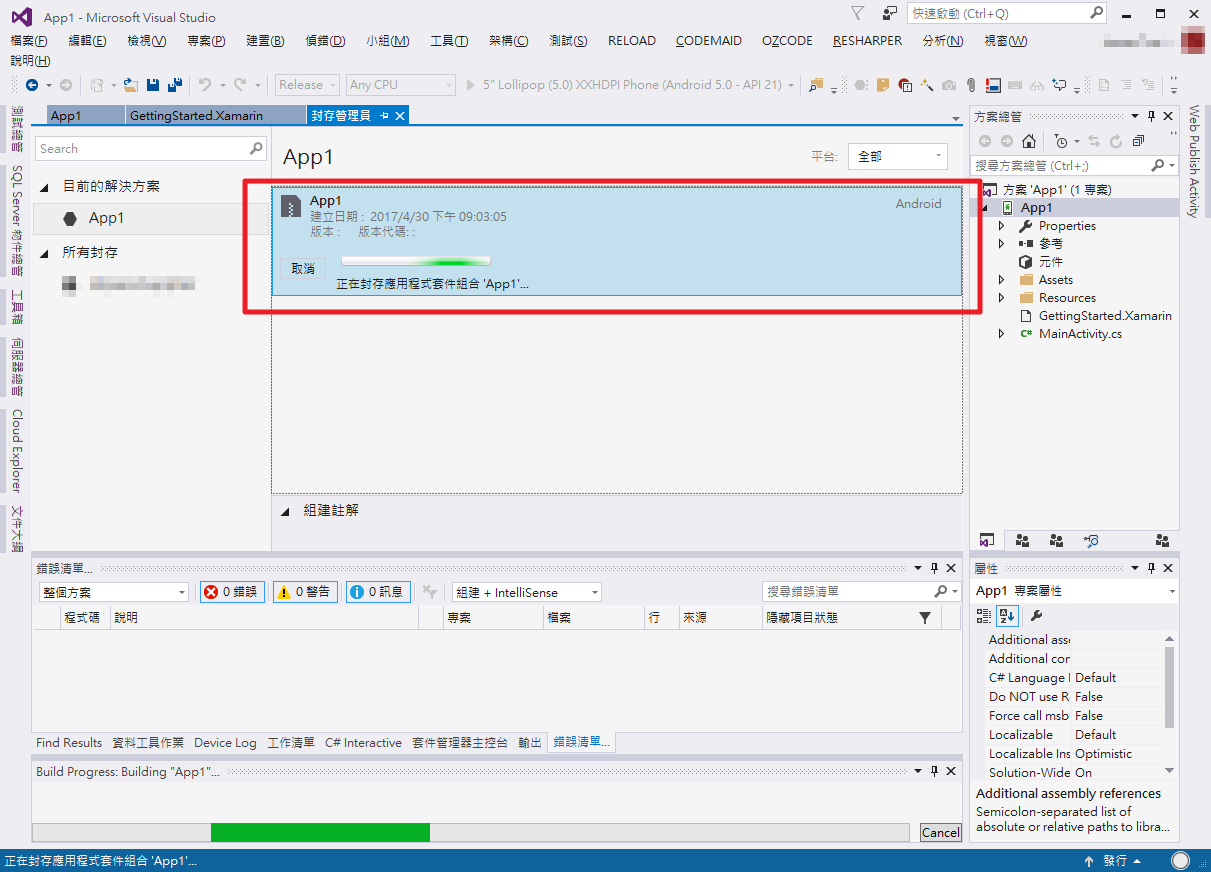Click the archive progress bar under App1
The image size is (1211, 872).
416,262
